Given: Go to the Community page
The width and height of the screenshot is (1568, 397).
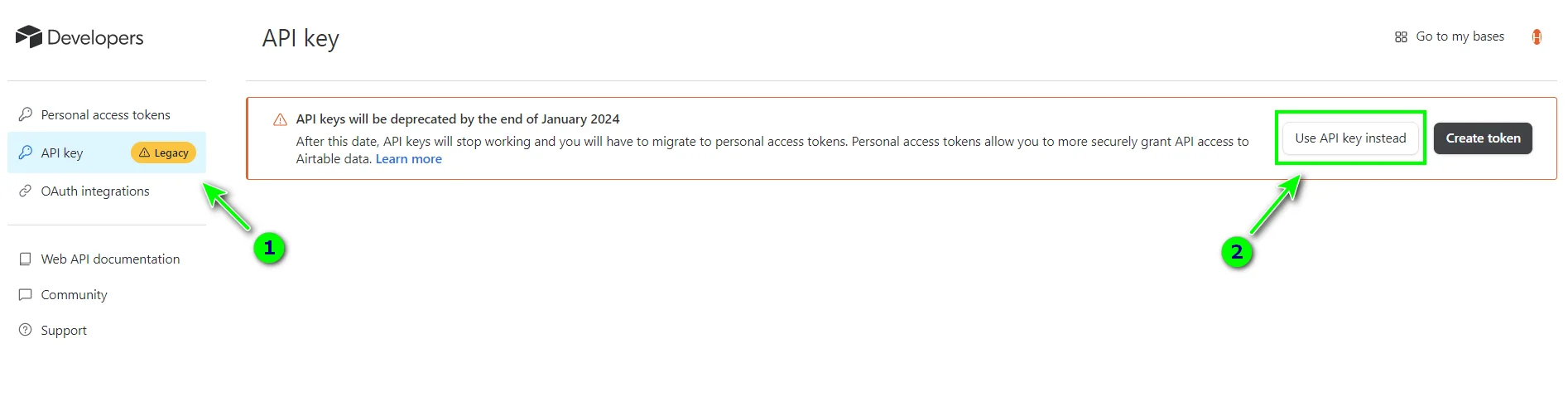Looking at the screenshot, I should (74, 294).
